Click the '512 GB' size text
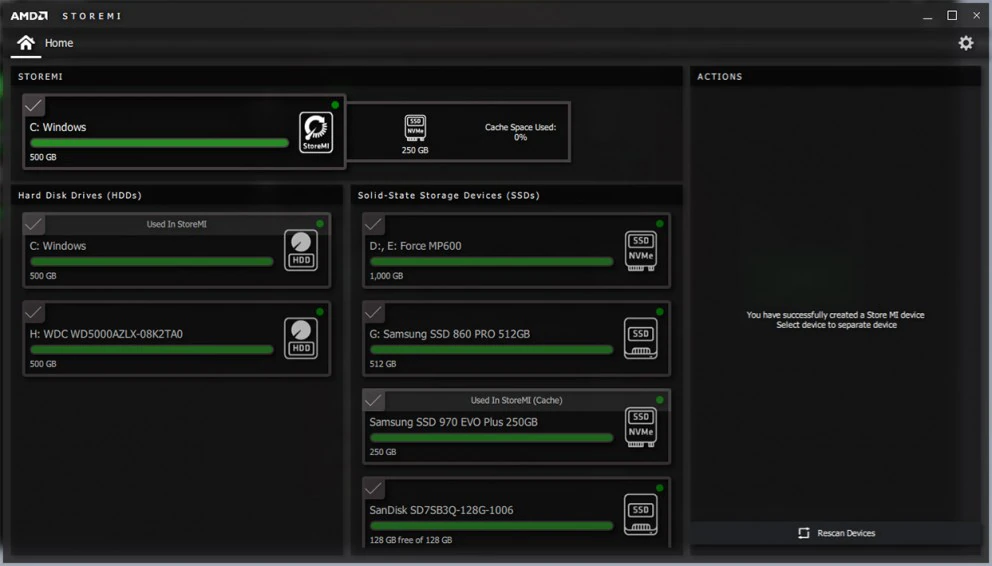This screenshot has height=566, width=992. coord(383,364)
